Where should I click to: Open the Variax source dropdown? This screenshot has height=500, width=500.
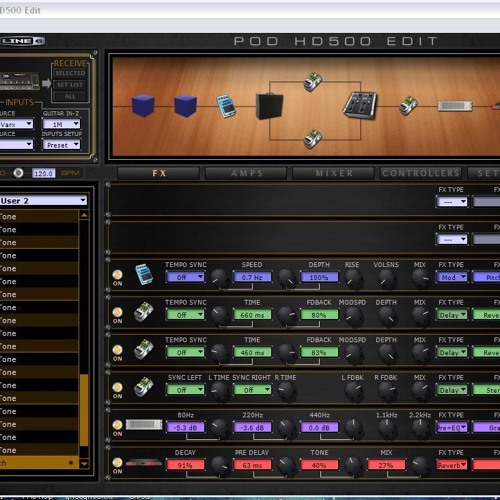point(17,124)
